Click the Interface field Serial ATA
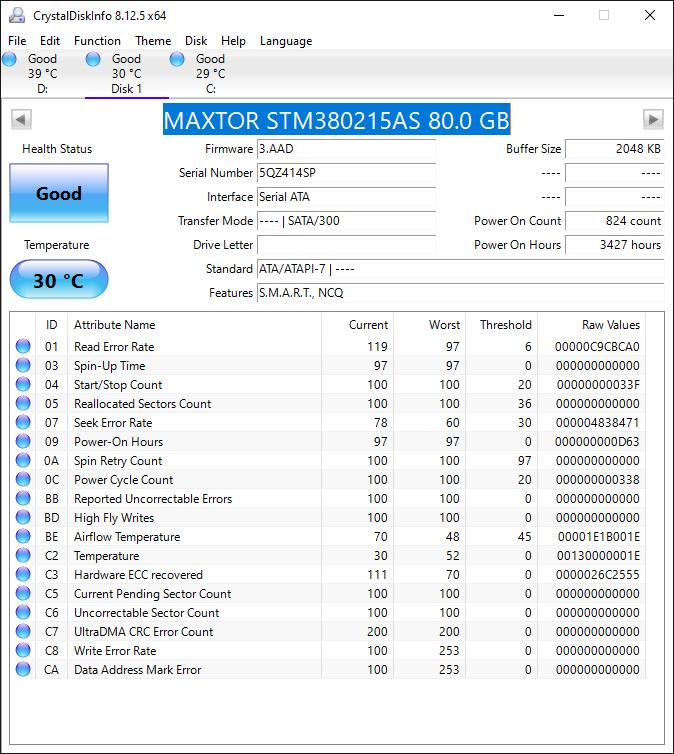The image size is (674, 754). point(347,197)
